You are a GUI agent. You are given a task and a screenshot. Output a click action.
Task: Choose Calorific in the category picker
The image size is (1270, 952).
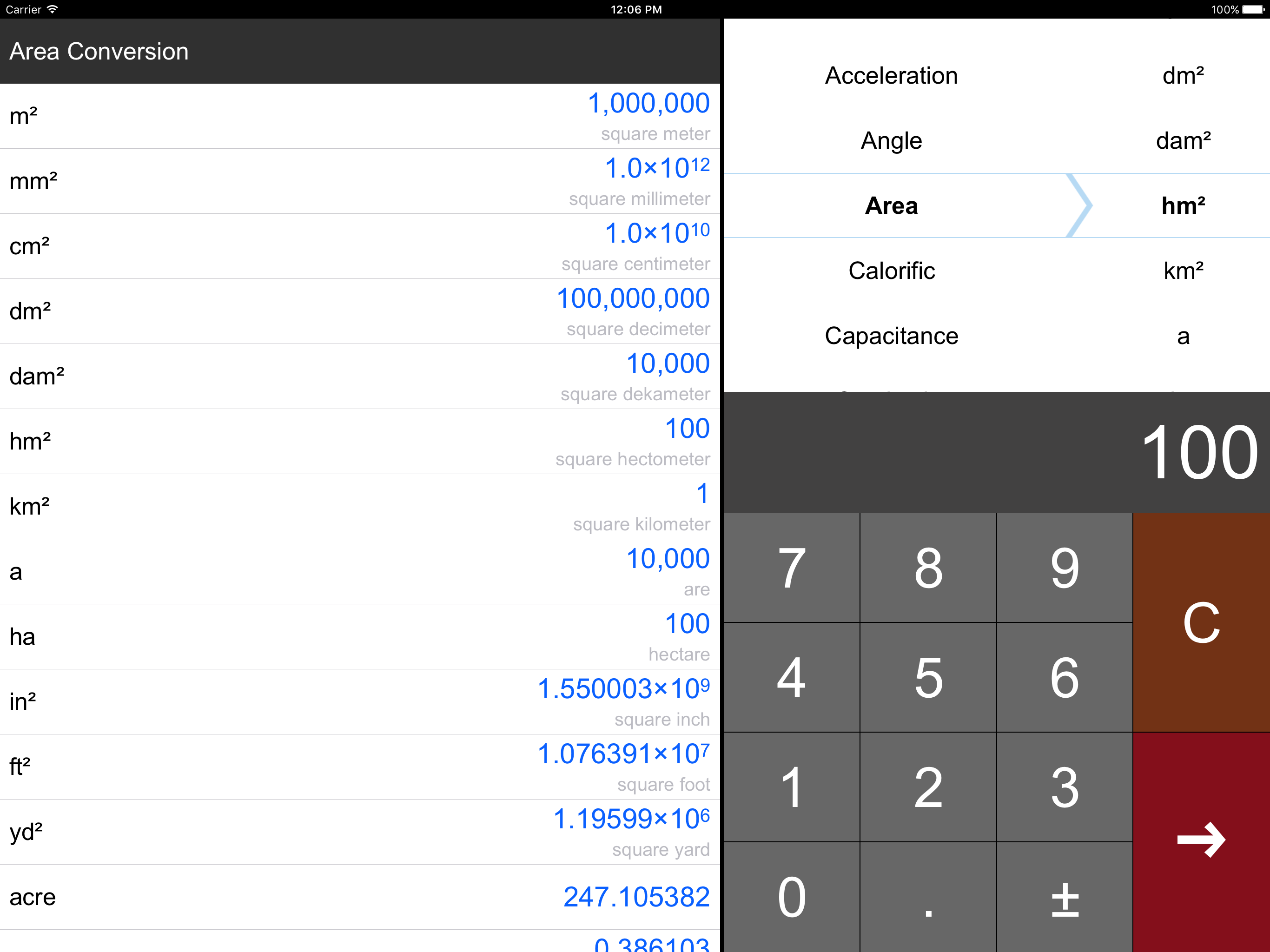tap(891, 271)
